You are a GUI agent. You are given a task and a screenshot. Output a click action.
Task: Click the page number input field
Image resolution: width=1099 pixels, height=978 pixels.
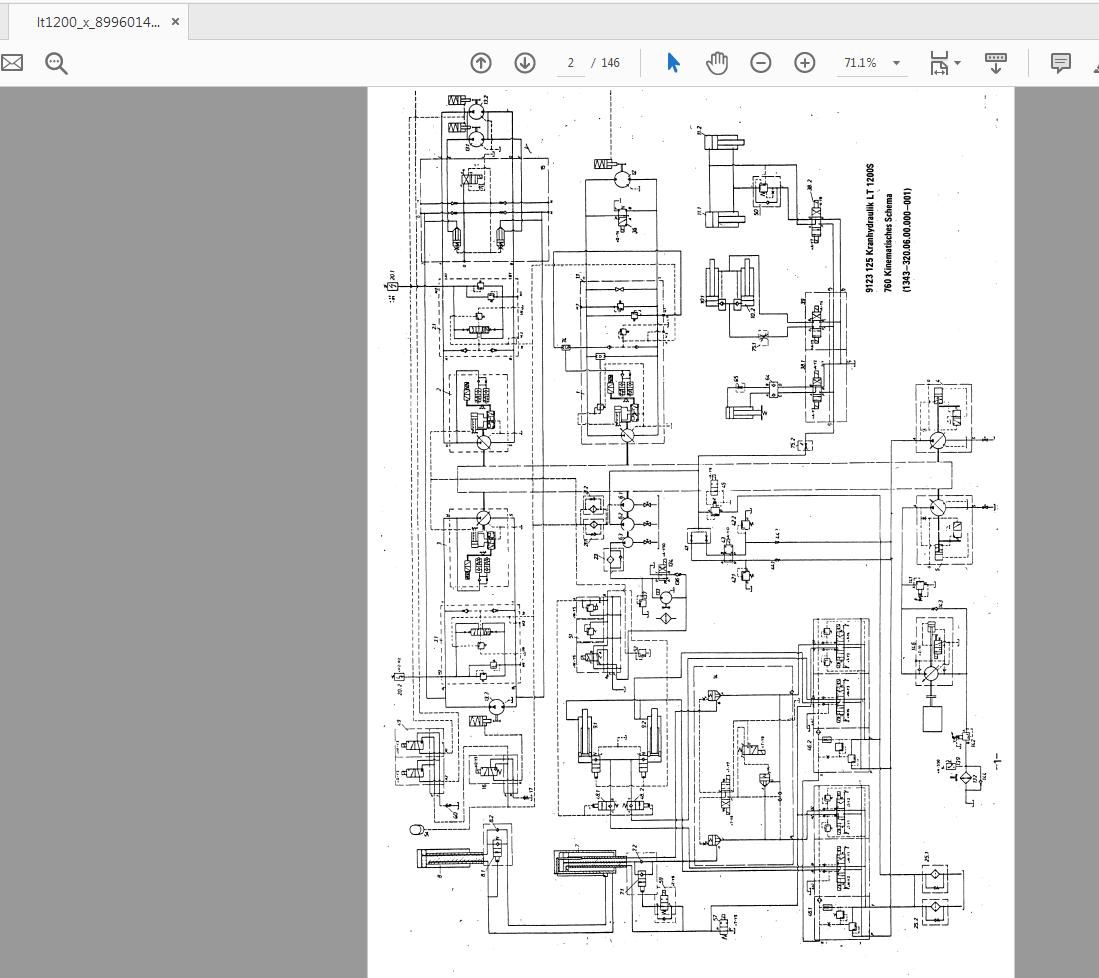(x=571, y=63)
